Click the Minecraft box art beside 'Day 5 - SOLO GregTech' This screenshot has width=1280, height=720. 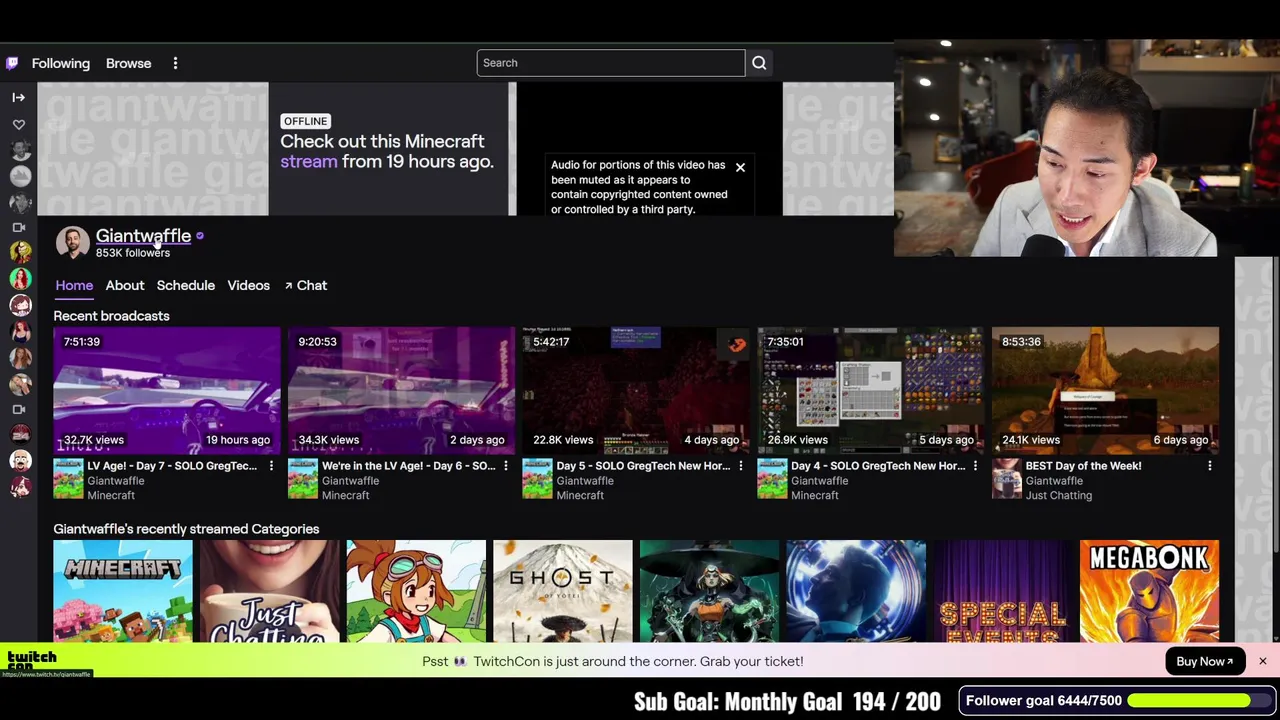pyautogui.click(x=537, y=479)
